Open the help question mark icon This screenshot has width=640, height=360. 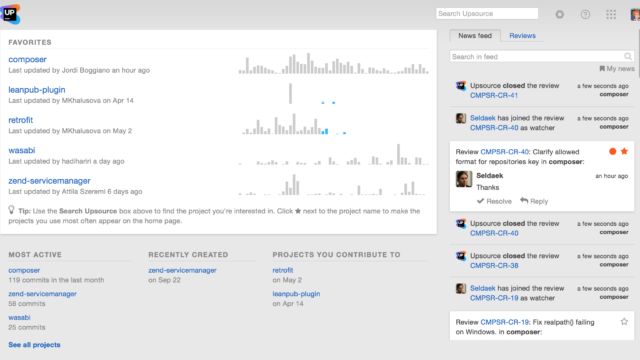point(585,14)
